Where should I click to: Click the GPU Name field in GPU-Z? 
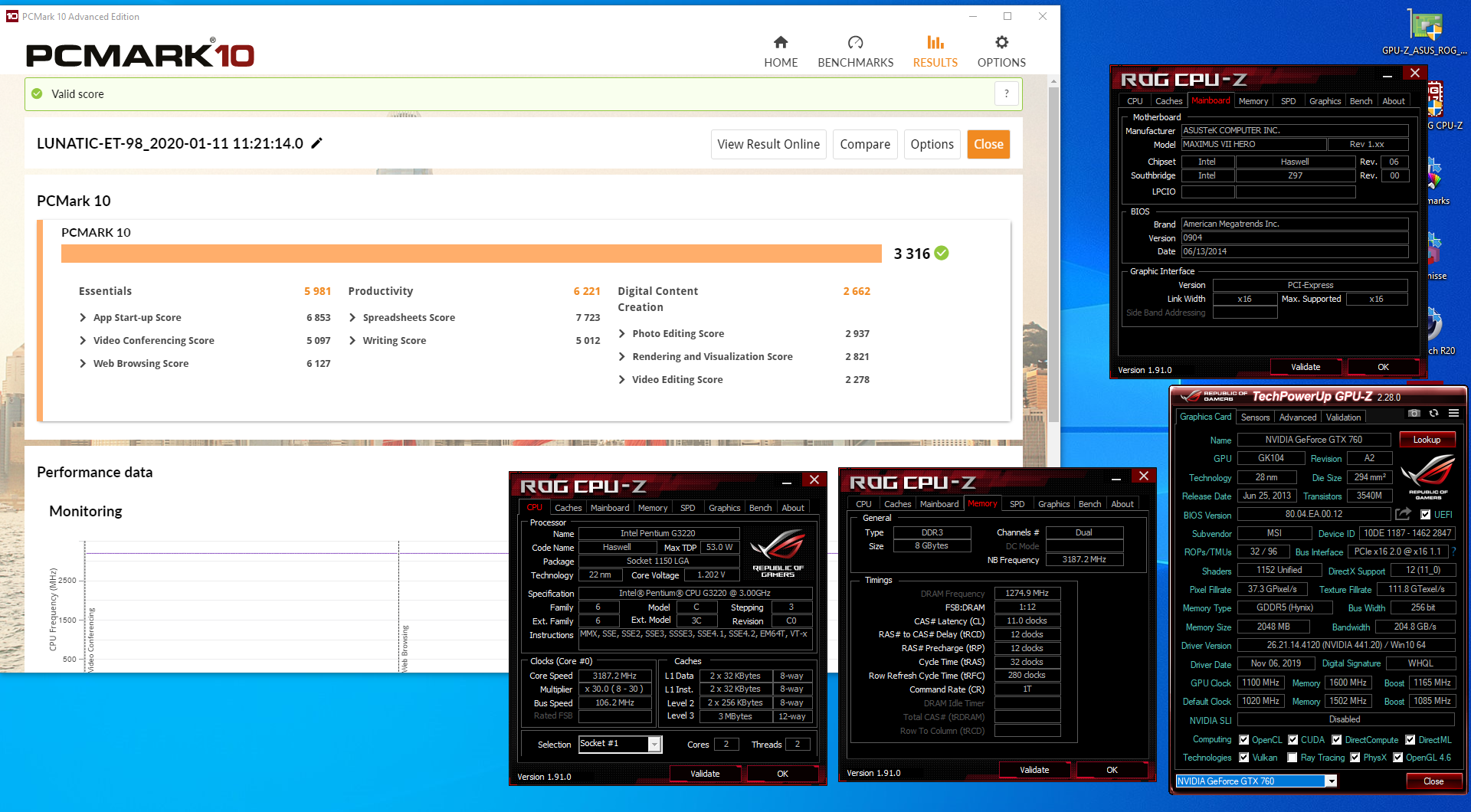point(1313,440)
